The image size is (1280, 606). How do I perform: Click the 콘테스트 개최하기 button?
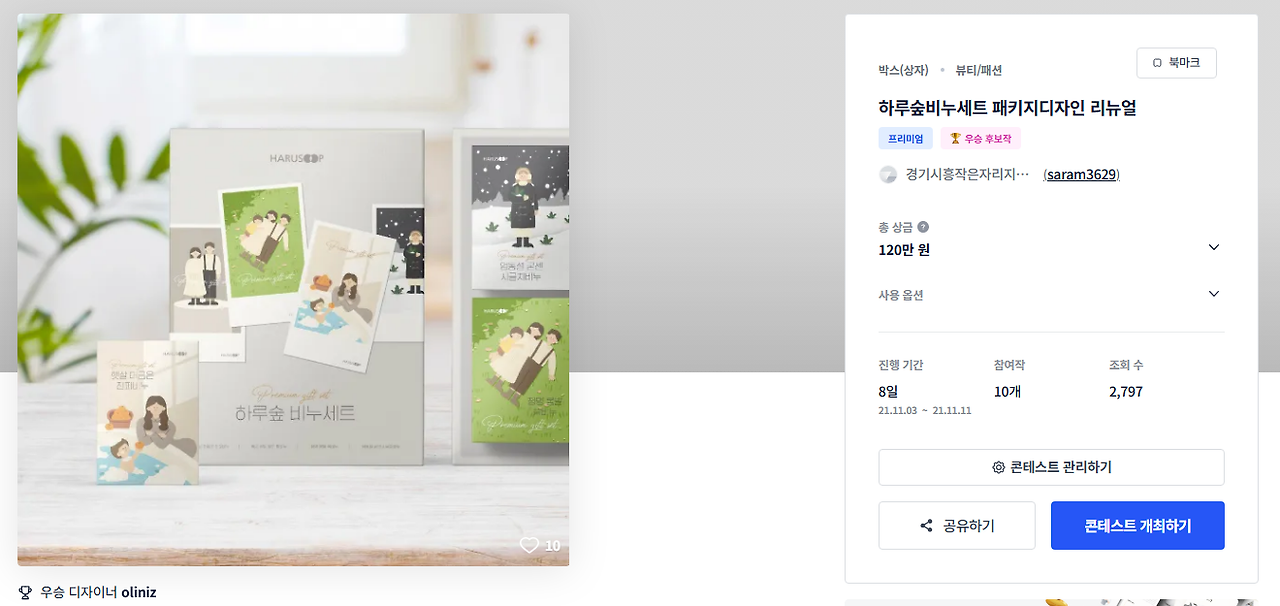pyautogui.click(x=1137, y=525)
